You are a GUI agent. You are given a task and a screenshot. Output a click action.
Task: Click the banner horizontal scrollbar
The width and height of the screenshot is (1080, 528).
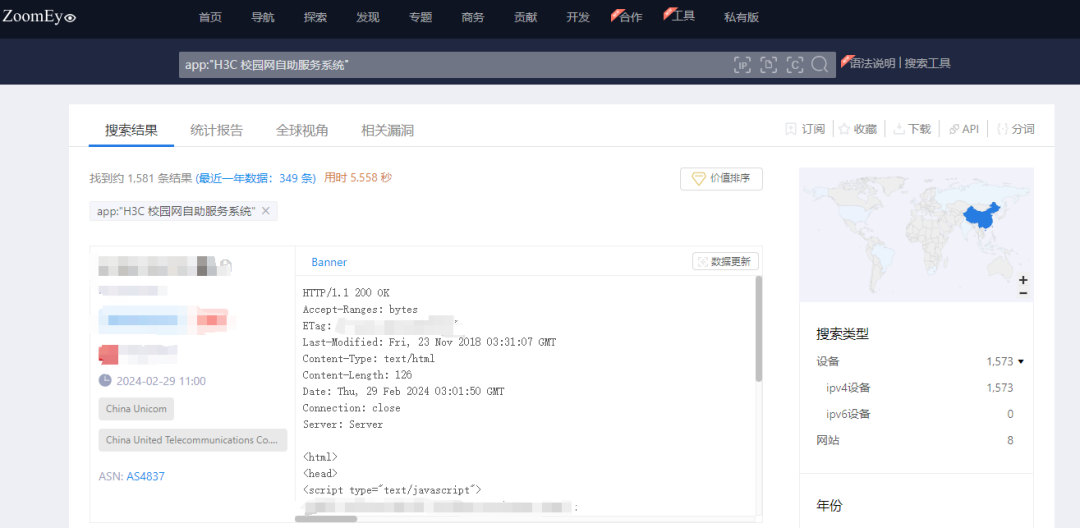coord(326,518)
